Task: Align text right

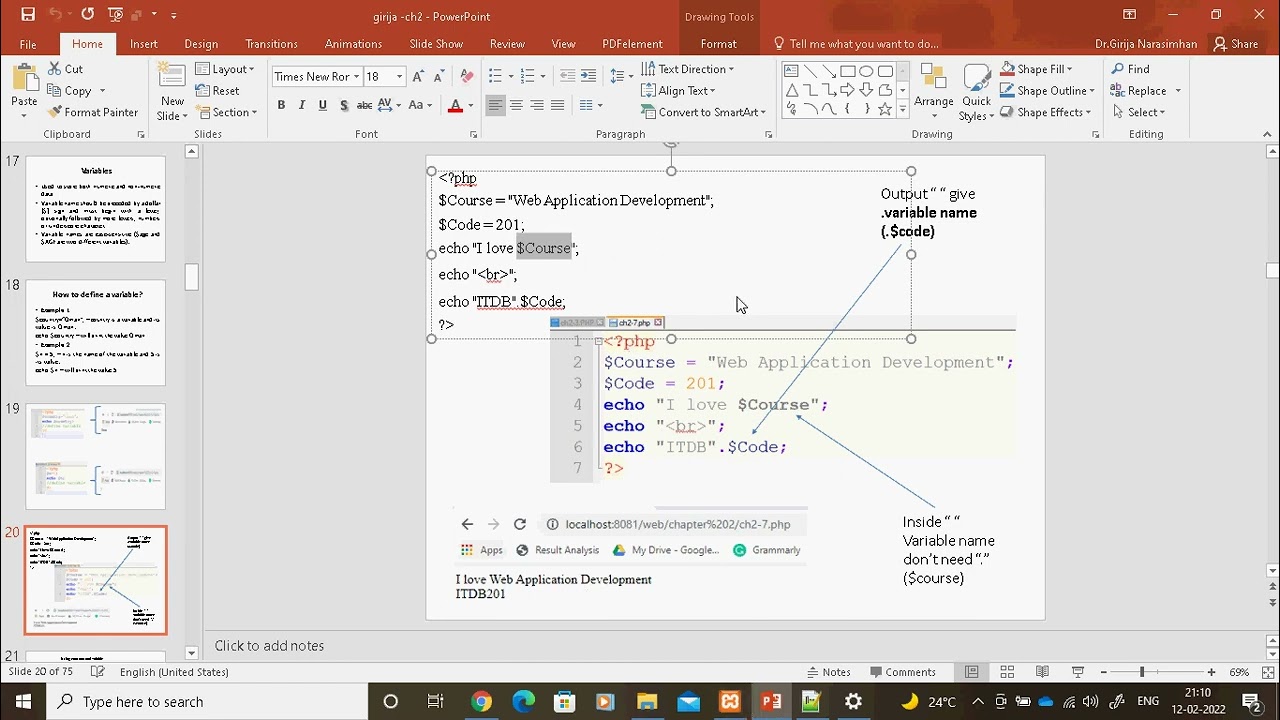Action: click(537, 105)
